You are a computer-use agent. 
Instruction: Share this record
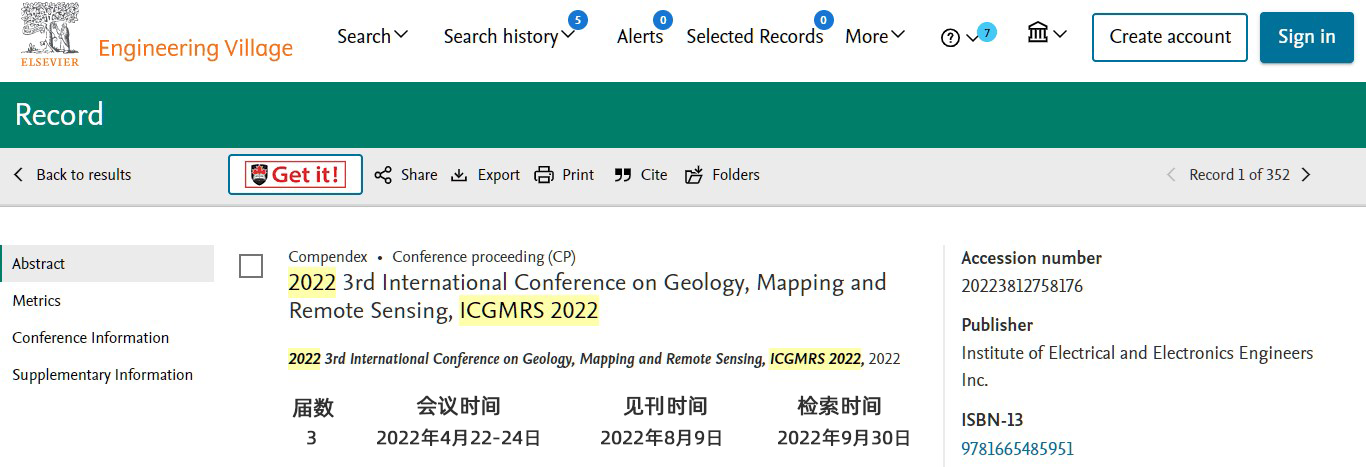(x=406, y=175)
